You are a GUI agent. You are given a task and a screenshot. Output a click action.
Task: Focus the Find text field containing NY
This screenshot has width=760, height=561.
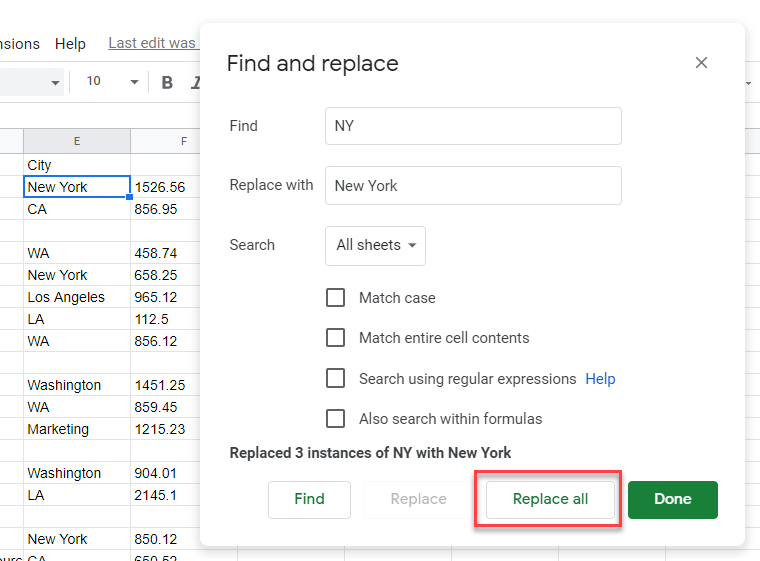point(473,126)
